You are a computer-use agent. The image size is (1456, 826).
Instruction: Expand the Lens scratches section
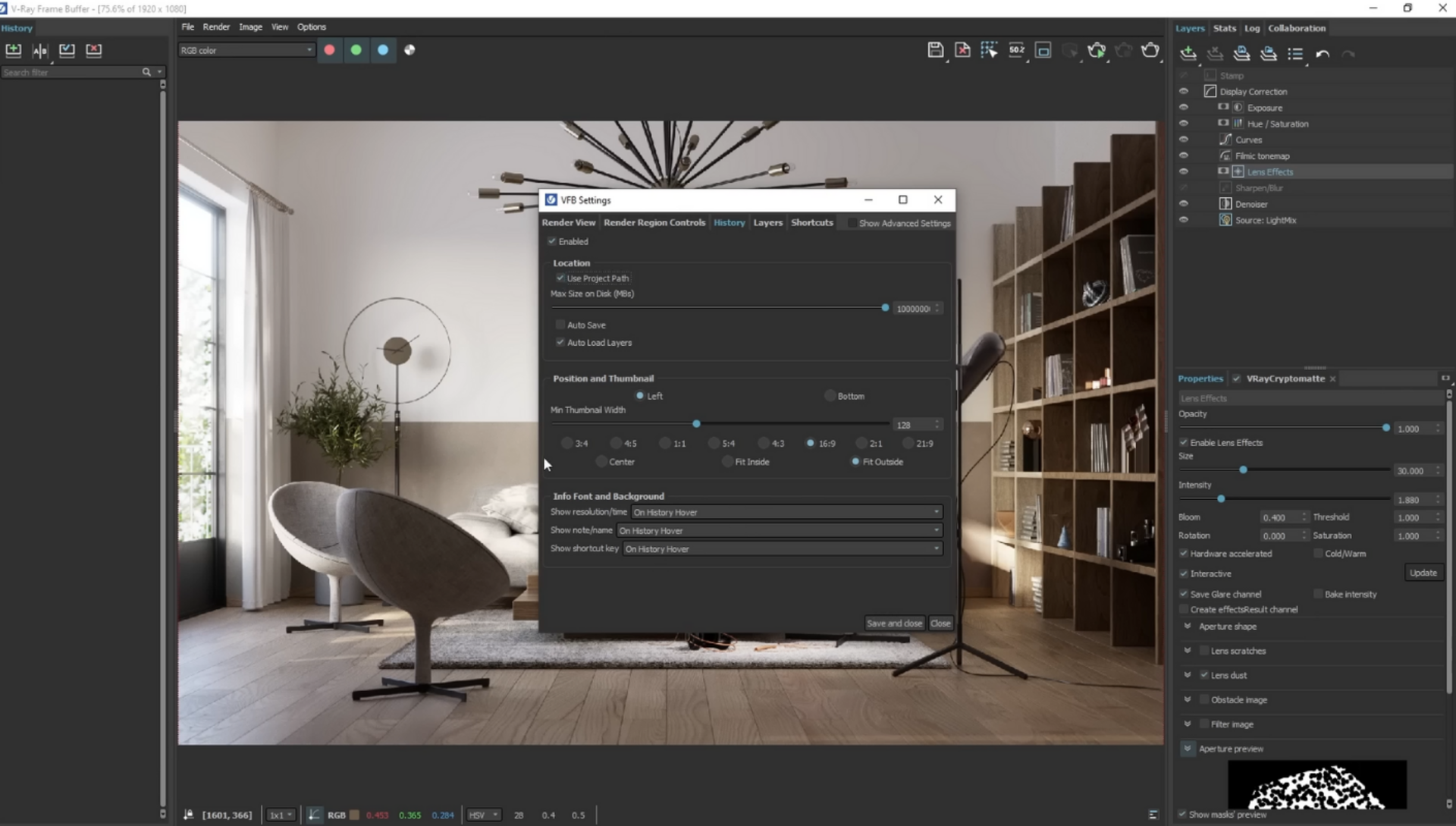1188,651
